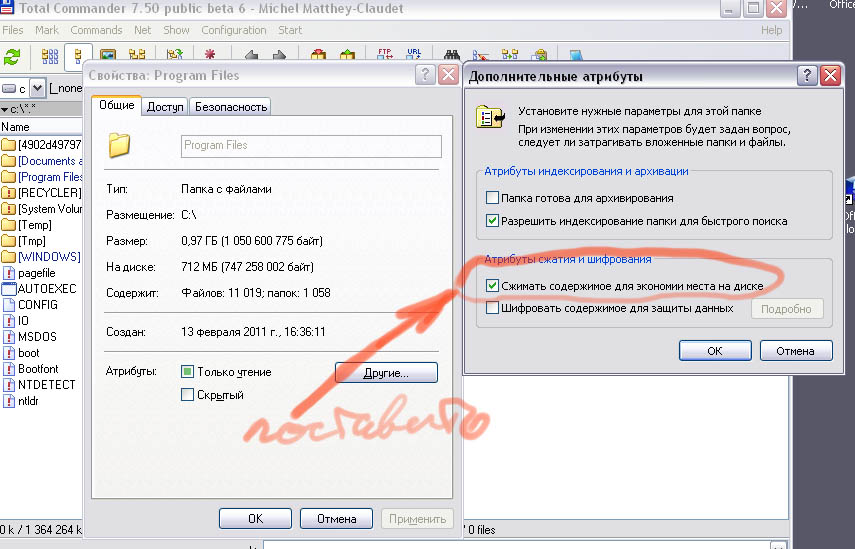This screenshot has width=855, height=549.
Task: Confirm with OK in Дополнительные атрибуты dialog
Action: [715, 351]
